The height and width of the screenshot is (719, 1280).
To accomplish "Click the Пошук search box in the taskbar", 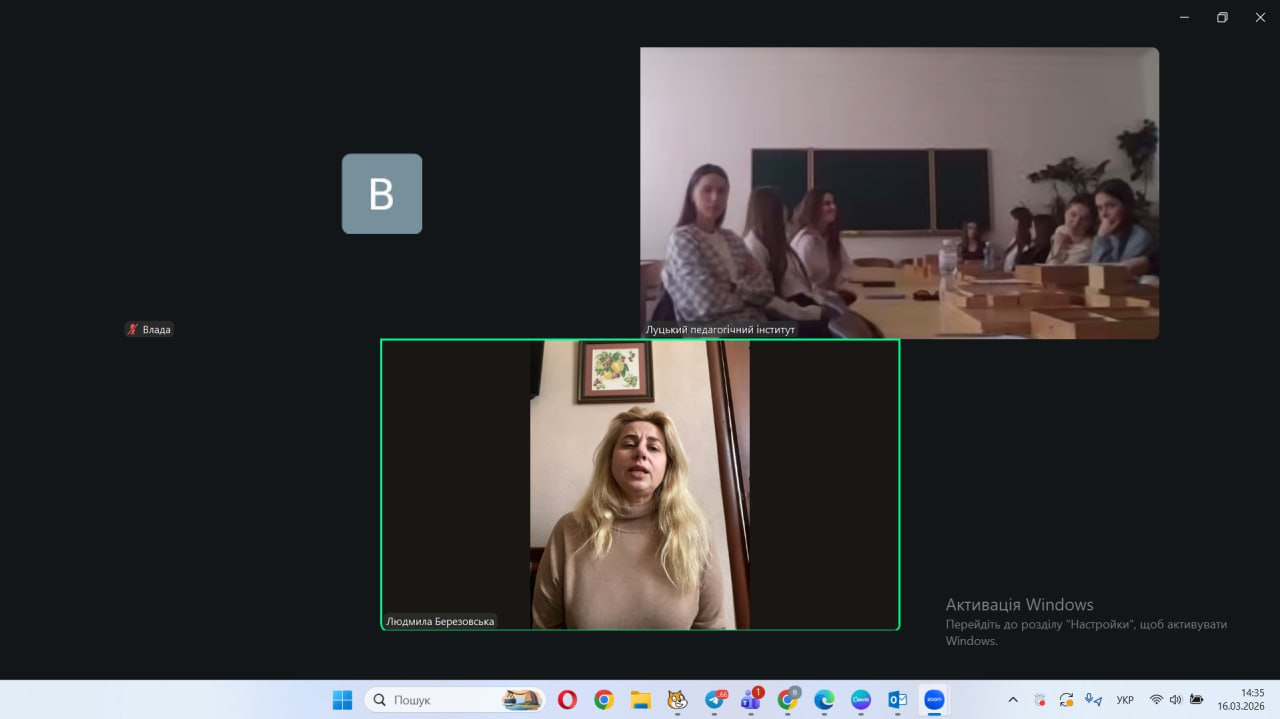I will click(x=455, y=700).
